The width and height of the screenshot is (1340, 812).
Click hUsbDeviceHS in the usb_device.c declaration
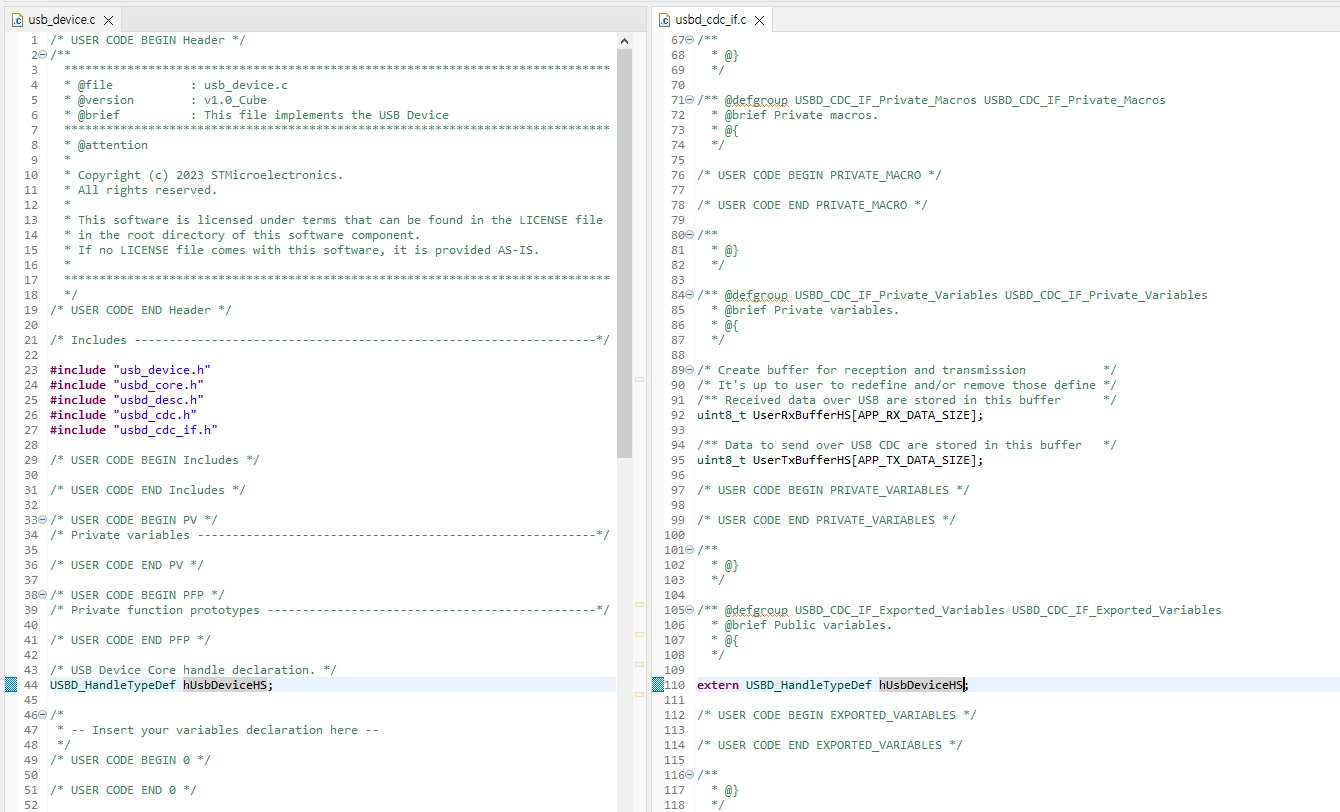click(227, 685)
